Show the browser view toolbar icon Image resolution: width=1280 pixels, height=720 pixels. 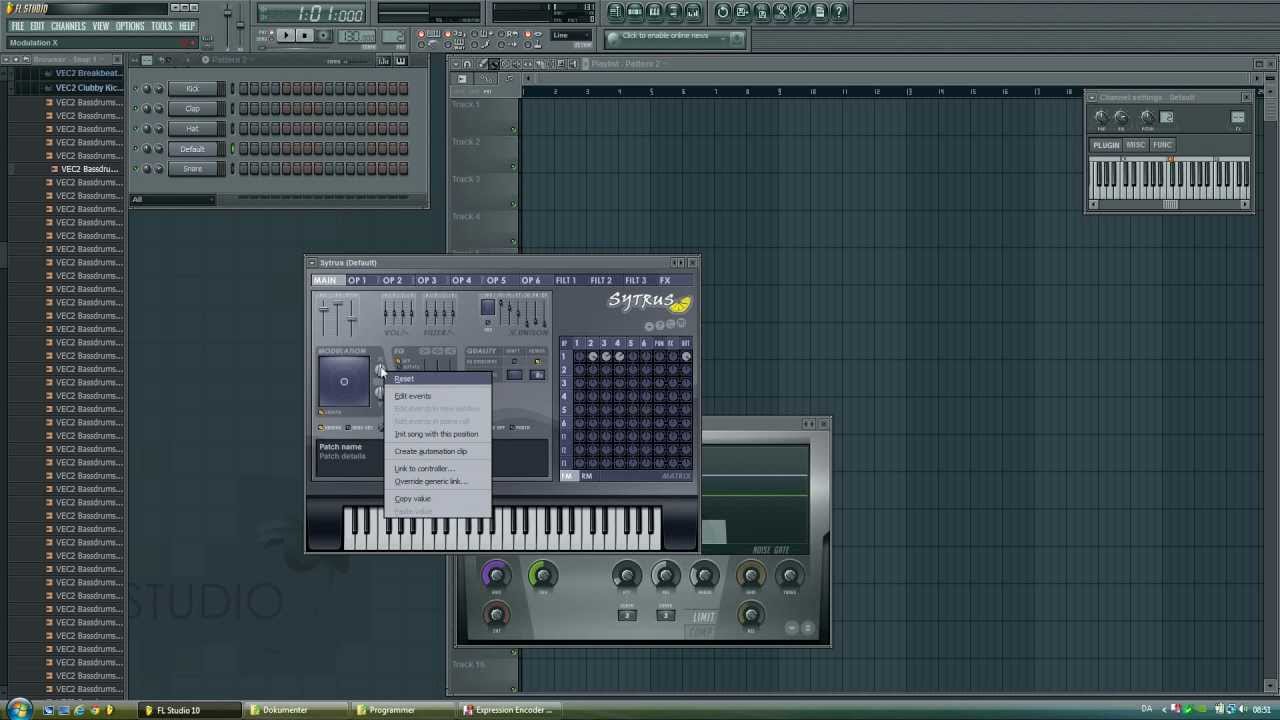click(673, 12)
